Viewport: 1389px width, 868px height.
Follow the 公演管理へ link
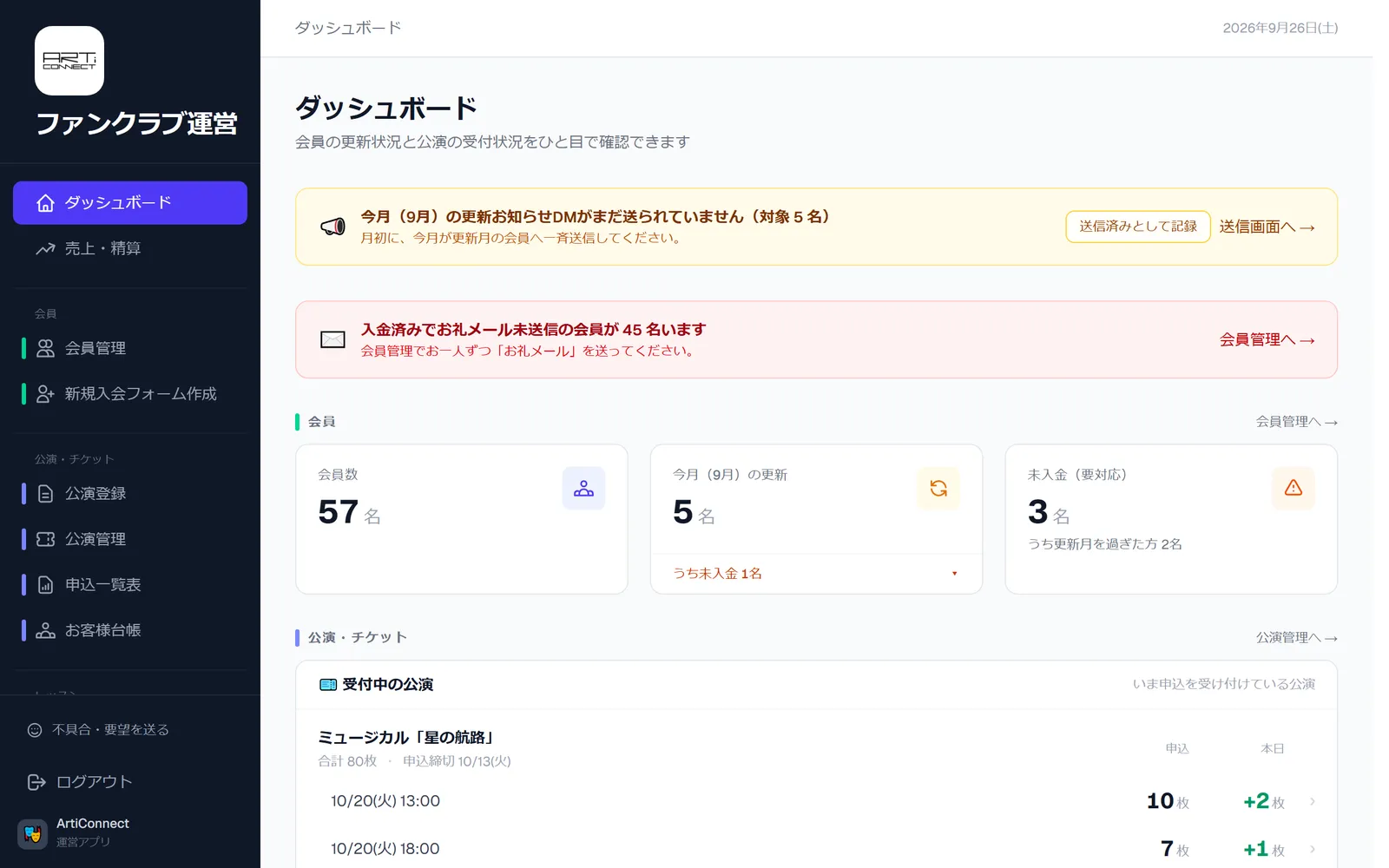click(x=1296, y=638)
